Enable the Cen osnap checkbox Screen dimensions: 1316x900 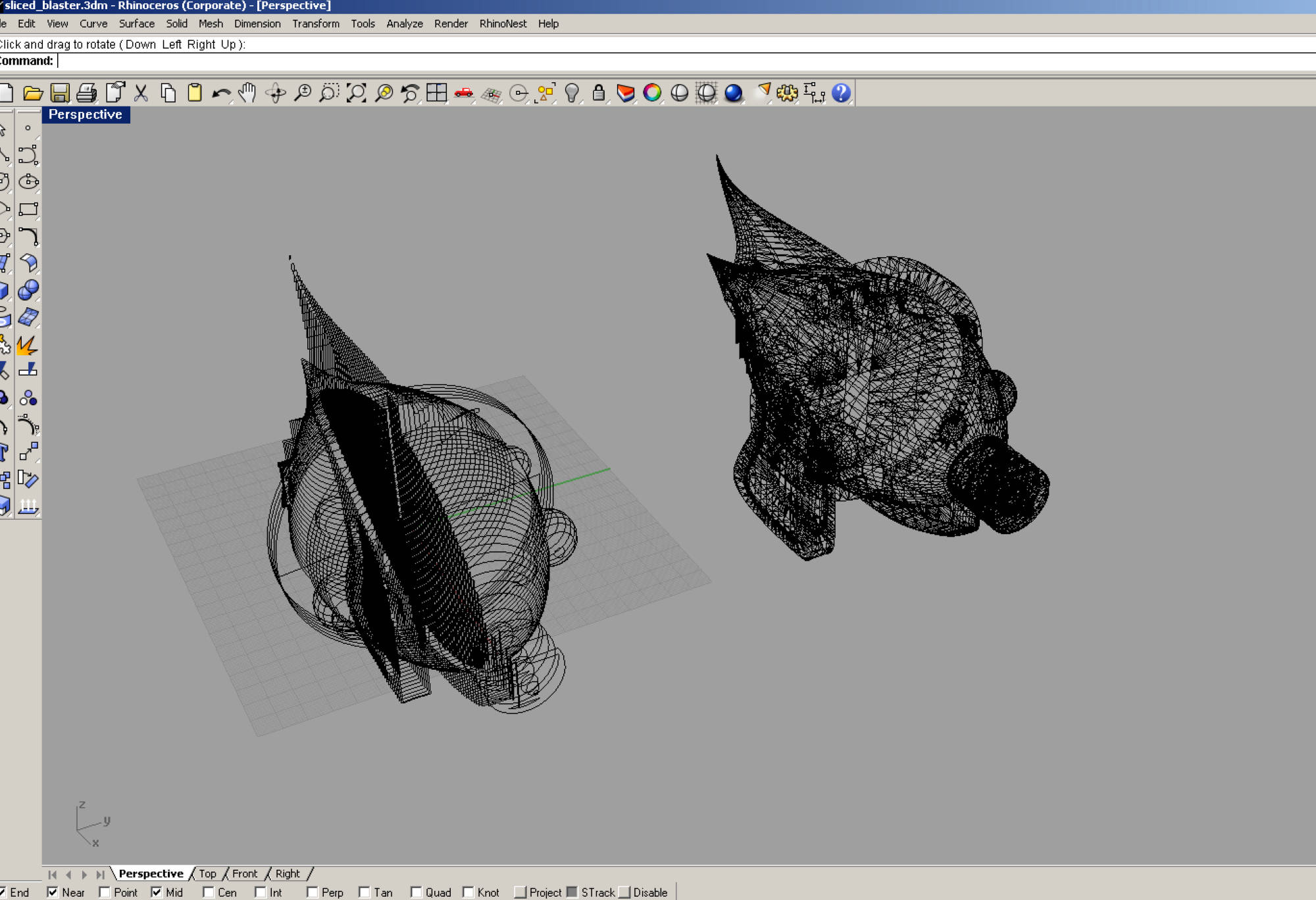click(x=209, y=892)
